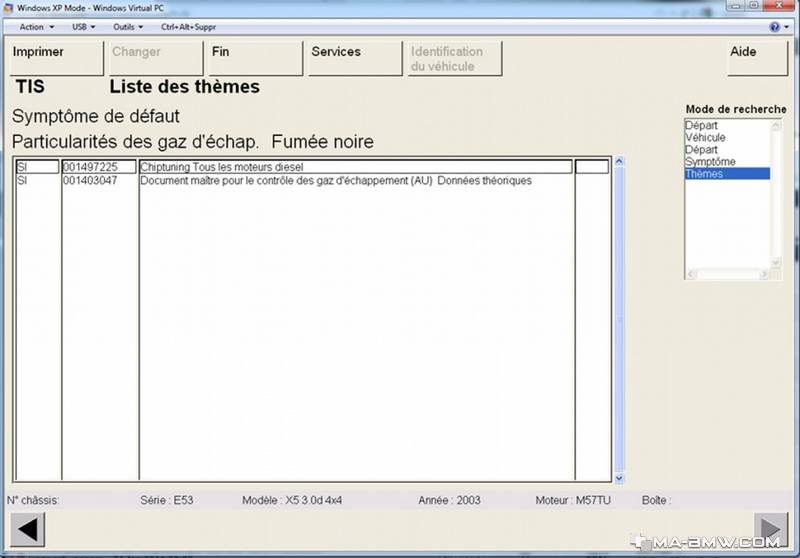
Task: Click the Modèle : X5 3.0d 4x4 status text
Action: point(292,500)
